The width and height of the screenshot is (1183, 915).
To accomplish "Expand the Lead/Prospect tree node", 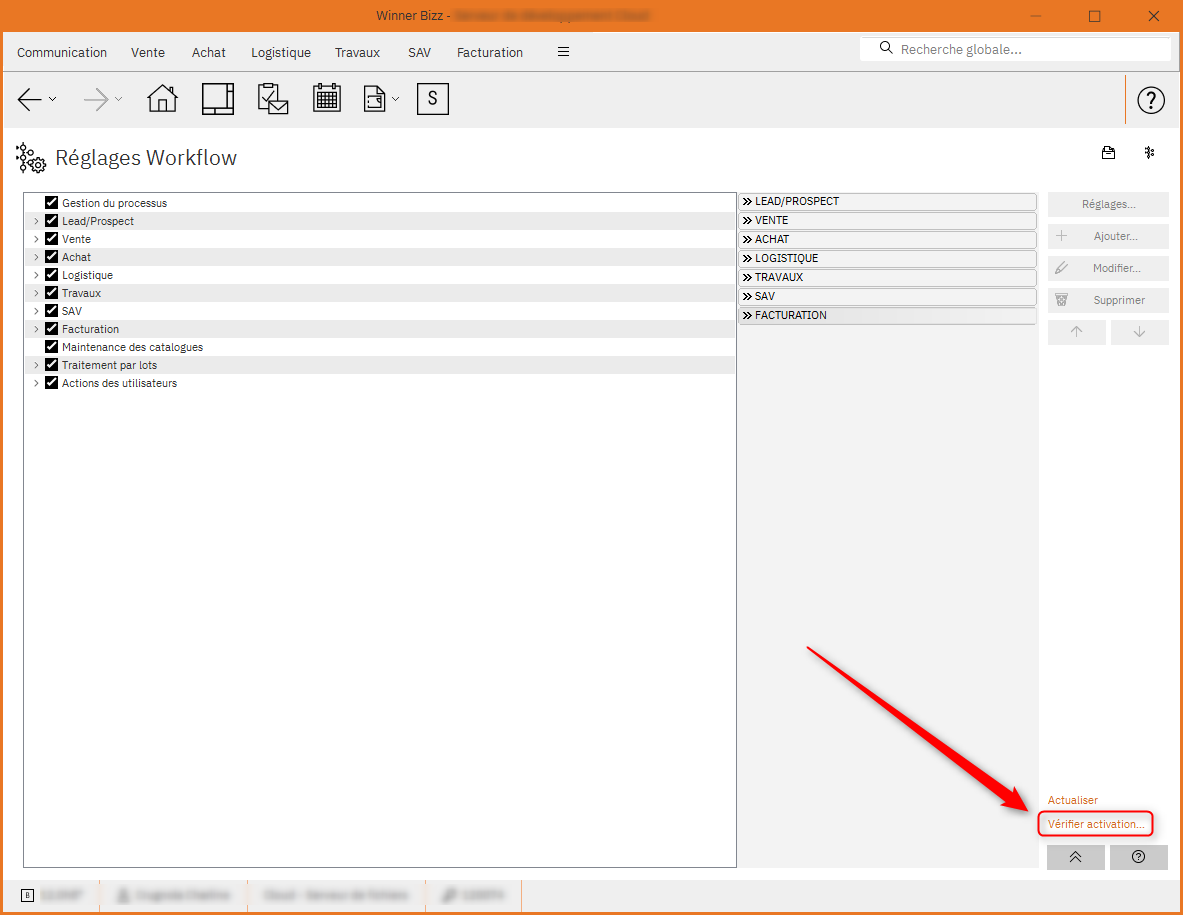I will pos(36,220).
